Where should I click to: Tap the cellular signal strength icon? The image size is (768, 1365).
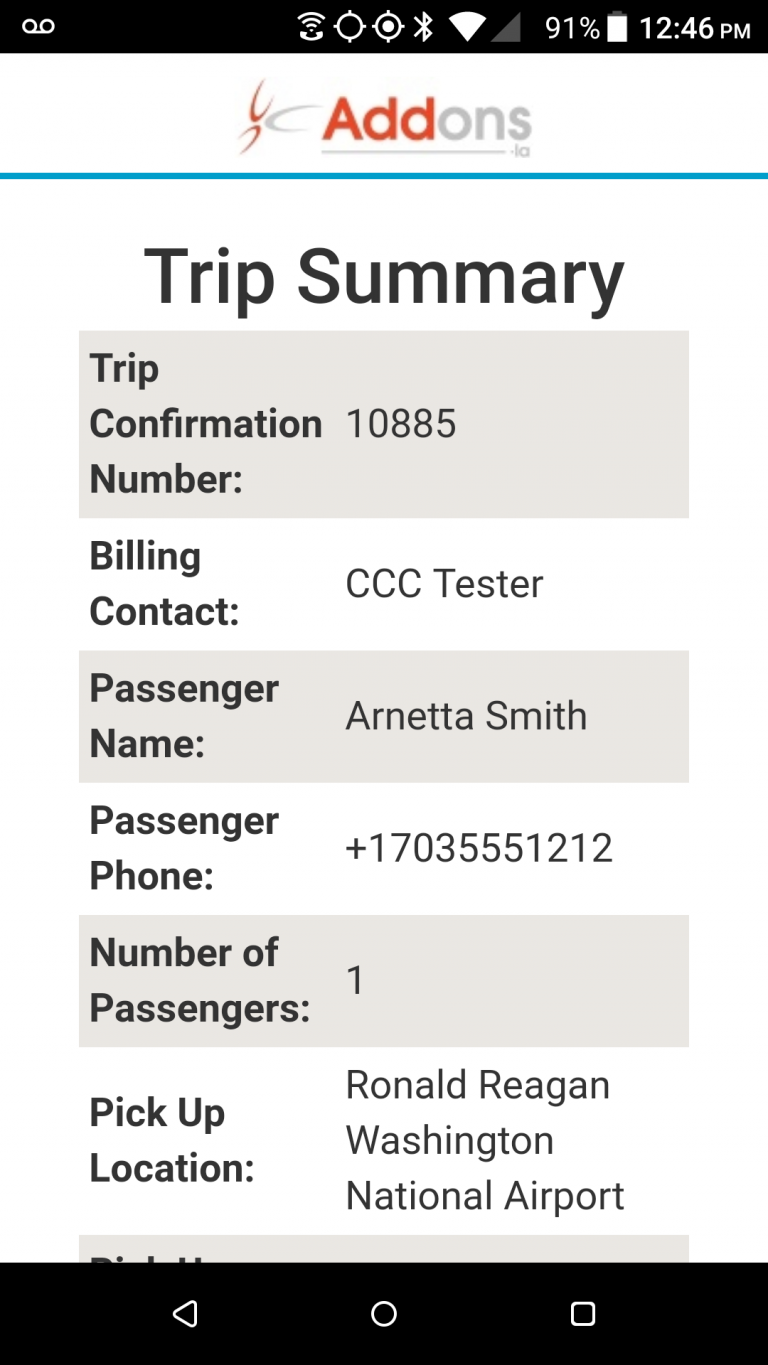point(506,27)
